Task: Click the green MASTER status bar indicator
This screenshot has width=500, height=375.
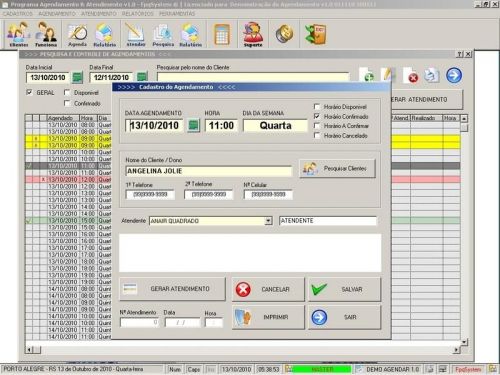Action: (x=322, y=369)
